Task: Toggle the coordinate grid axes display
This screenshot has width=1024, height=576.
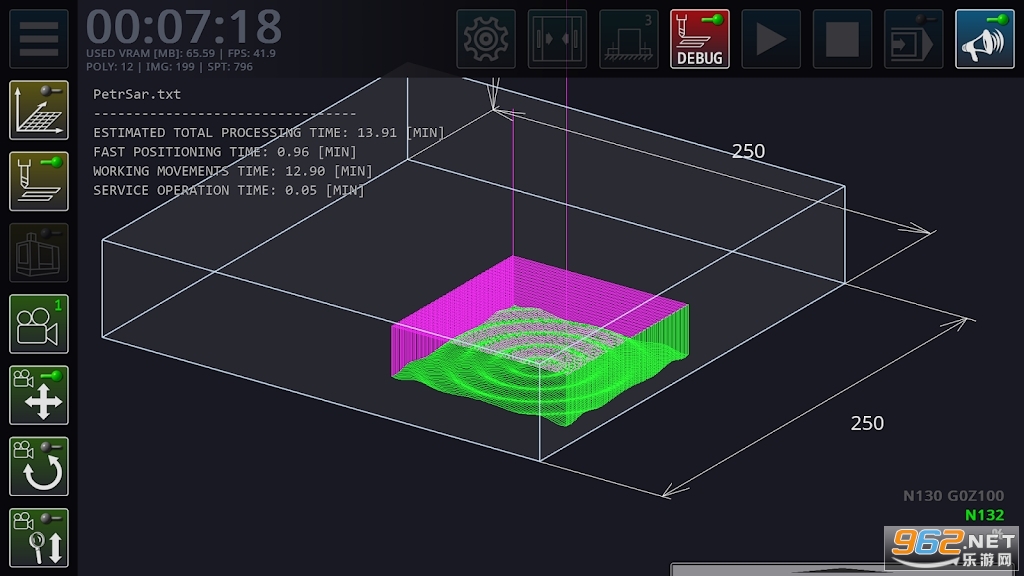Action: pos(39,110)
